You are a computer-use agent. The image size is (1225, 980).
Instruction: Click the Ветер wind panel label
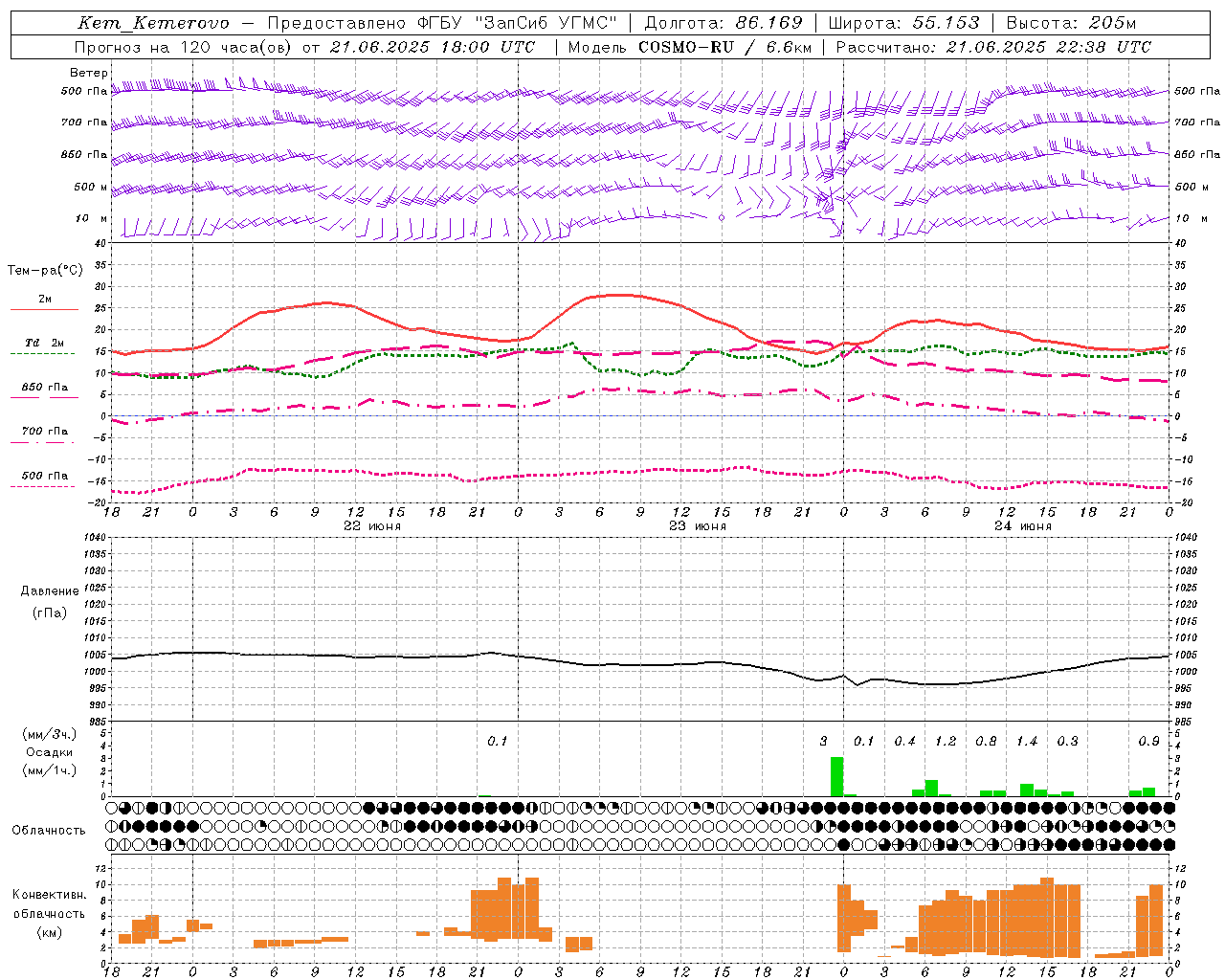[89, 73]
